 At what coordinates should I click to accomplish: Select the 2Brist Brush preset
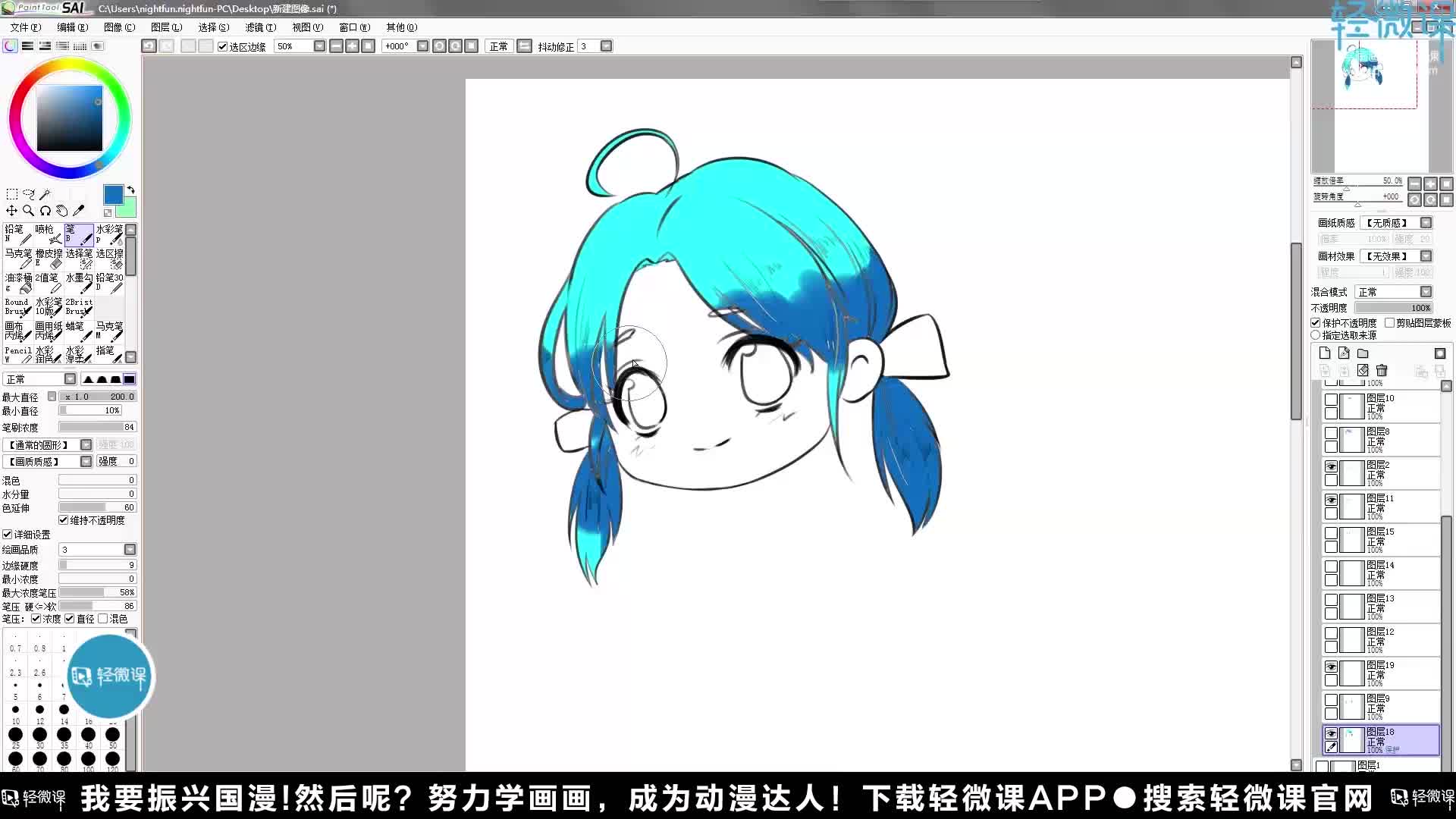[x=78, y=306]
